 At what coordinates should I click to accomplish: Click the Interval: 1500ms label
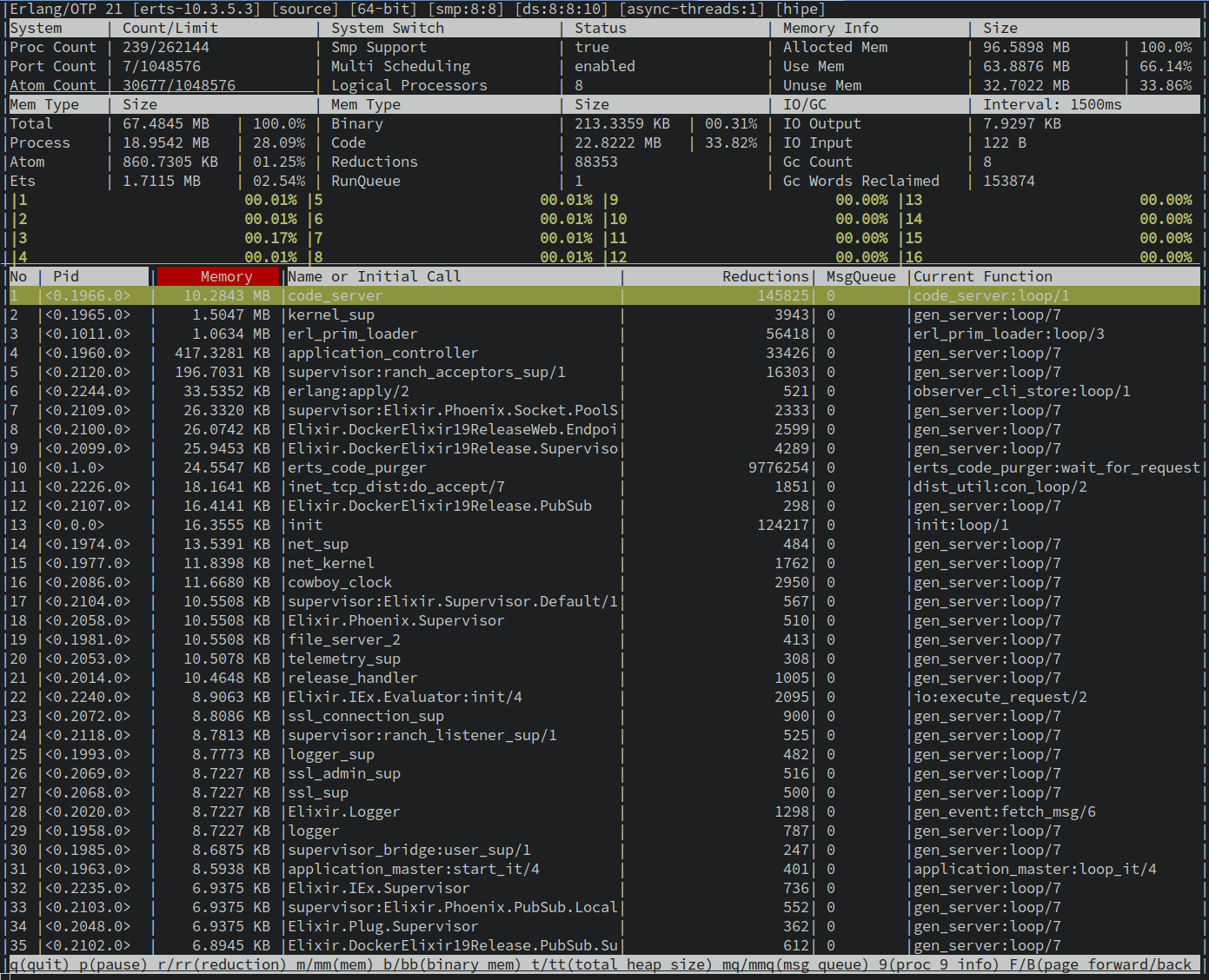point(1053,104)
